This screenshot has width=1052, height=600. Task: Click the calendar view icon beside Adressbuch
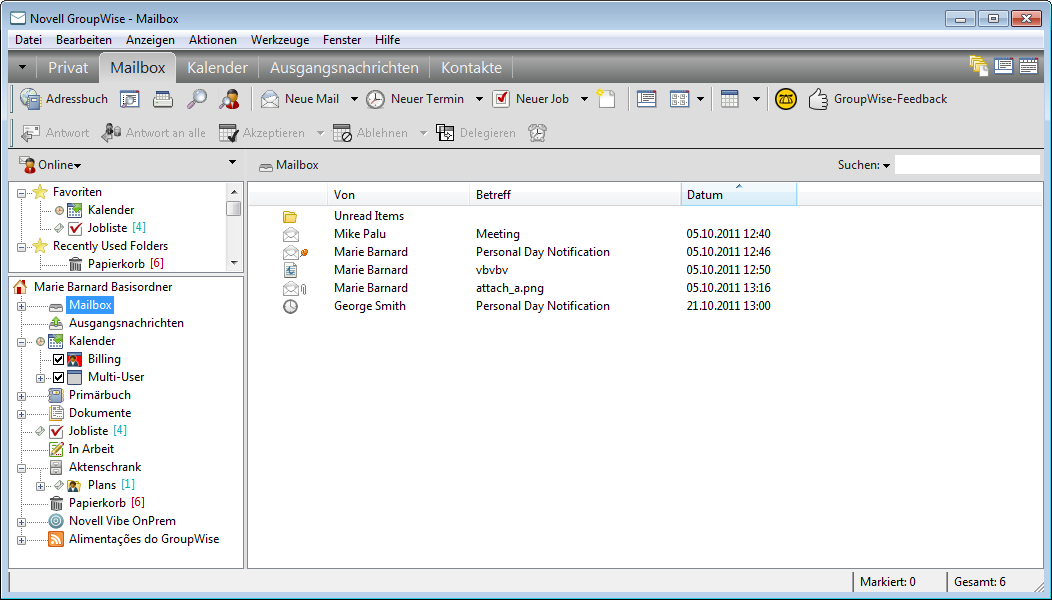[129, 99]
